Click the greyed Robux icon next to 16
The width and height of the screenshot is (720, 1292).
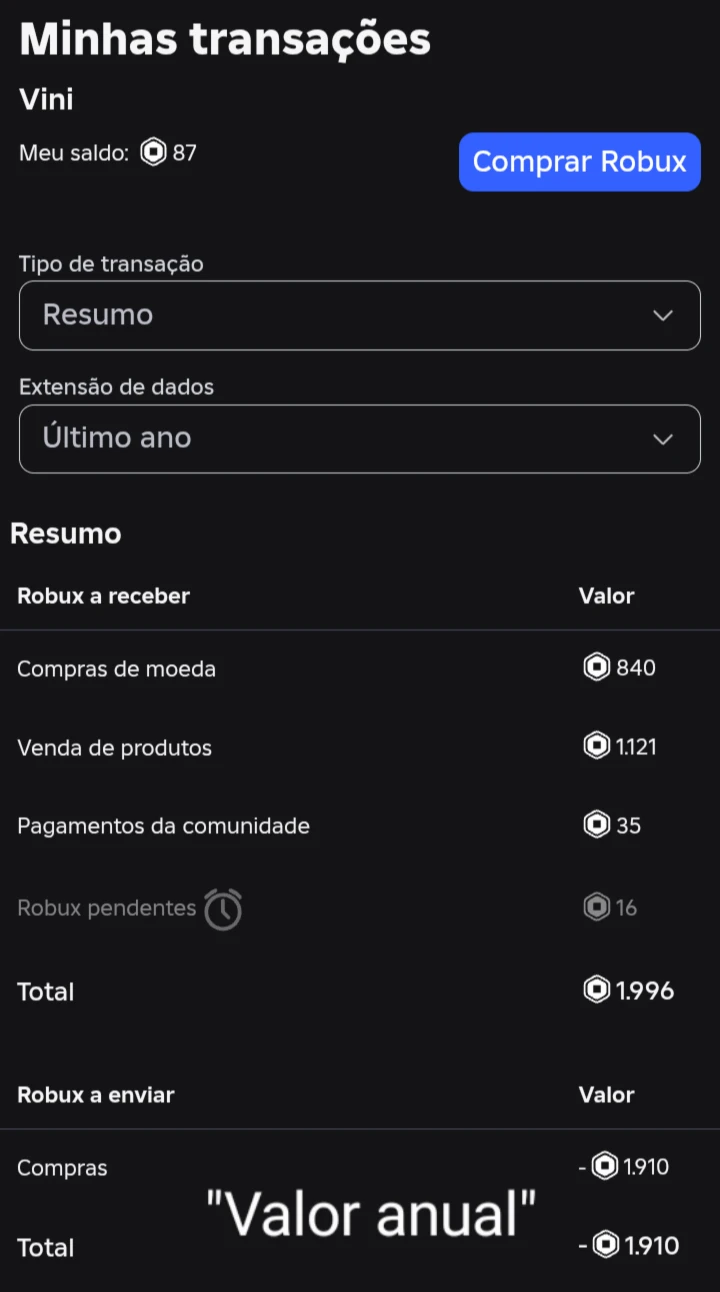pyautogui.click(x=597, y=907)
